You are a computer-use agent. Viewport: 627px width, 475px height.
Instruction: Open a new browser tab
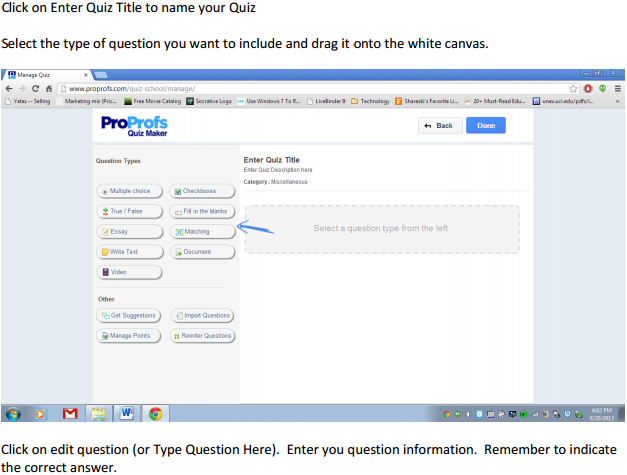pos(101,75)
